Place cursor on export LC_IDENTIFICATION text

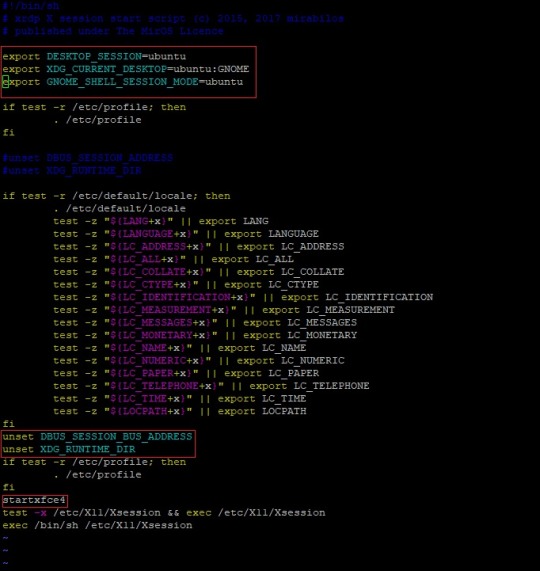coord(357,297)
